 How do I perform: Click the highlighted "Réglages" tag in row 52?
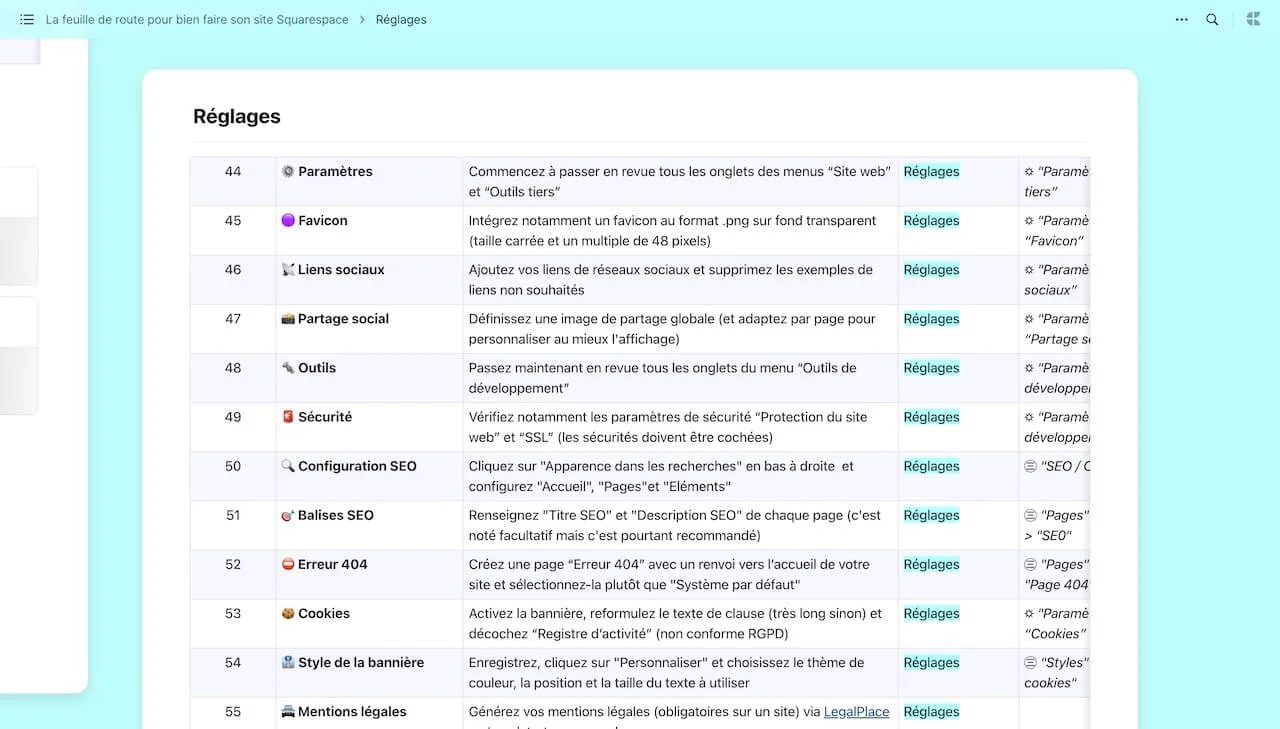pos(931,564)
